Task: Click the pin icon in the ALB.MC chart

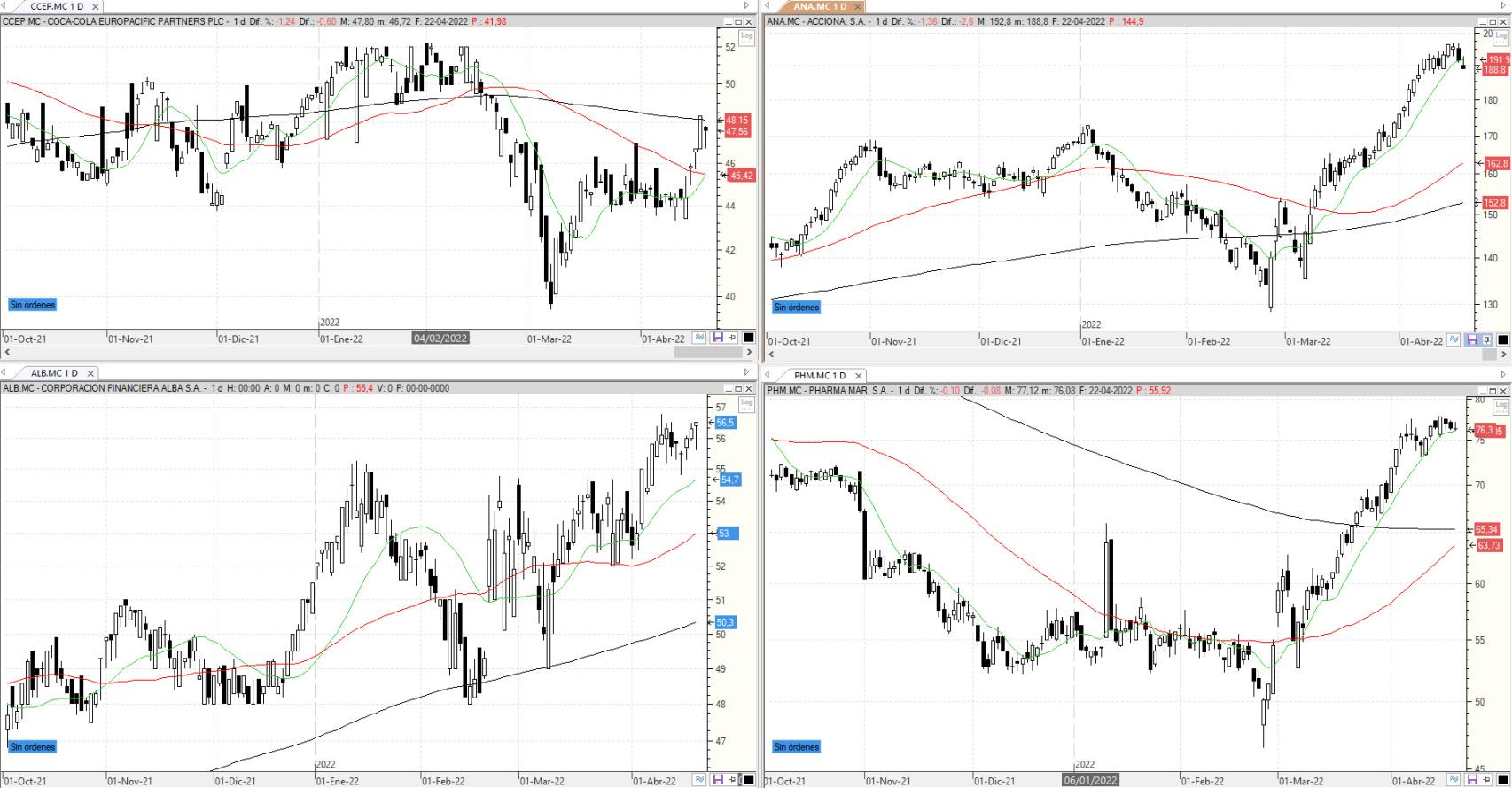Action: pyautogui.click(x=732, y=780)
